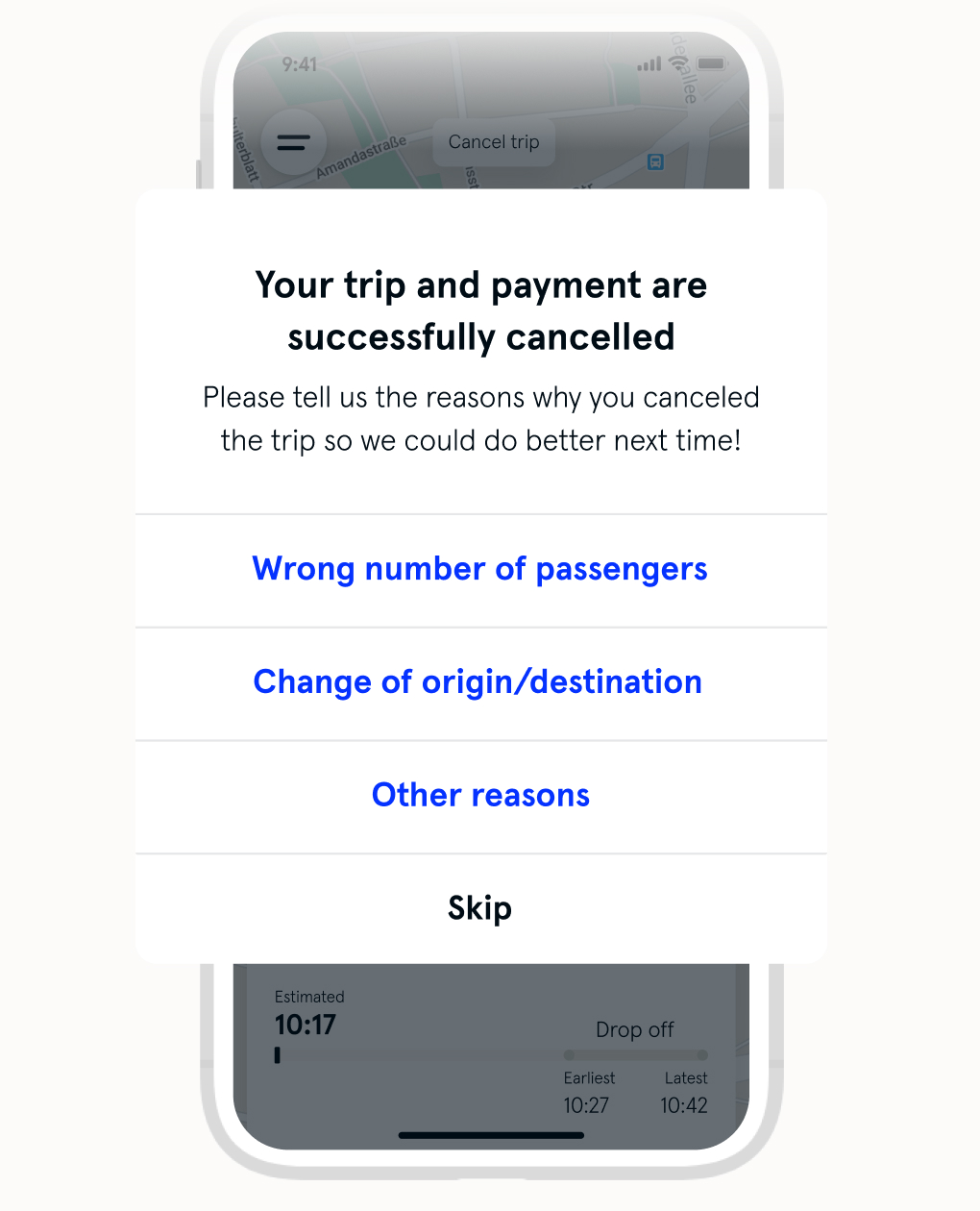Tap the estimated pickup time 10:17
This screenshot has width=980, height=1211.
(306, 1025)
